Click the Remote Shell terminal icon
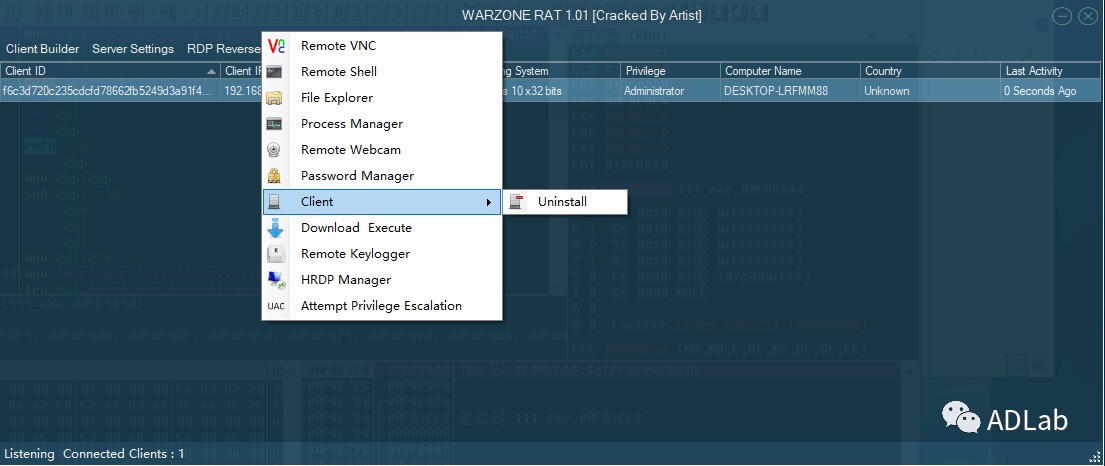Image resolution: width=1105 pixels, height=466 pixels. pos(276,72)
